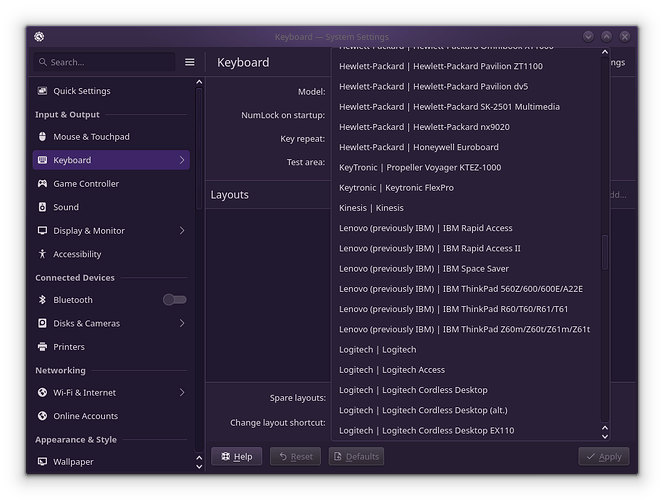Image resolution: width=664 pixels, height=500 pixels.
Task: Focus the Search settings field
Action: (x=104, y=62)
